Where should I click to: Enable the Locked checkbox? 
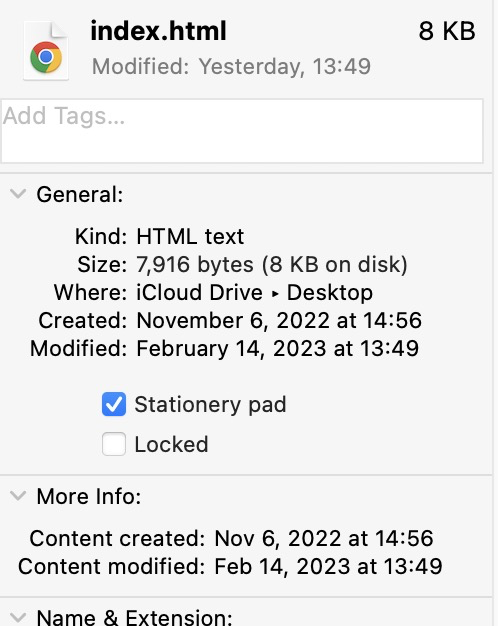point(114,444)
